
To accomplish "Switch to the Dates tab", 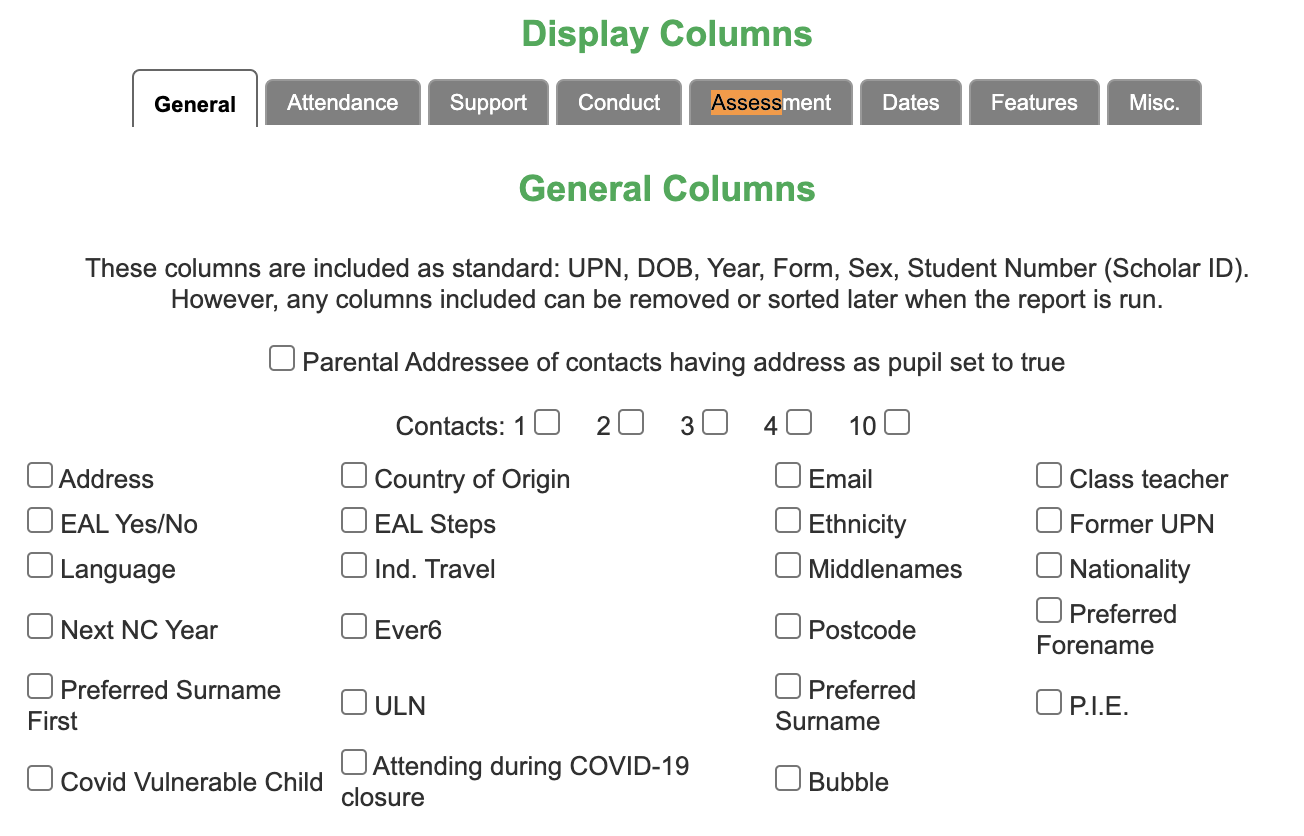I will [x=911, y=102].
